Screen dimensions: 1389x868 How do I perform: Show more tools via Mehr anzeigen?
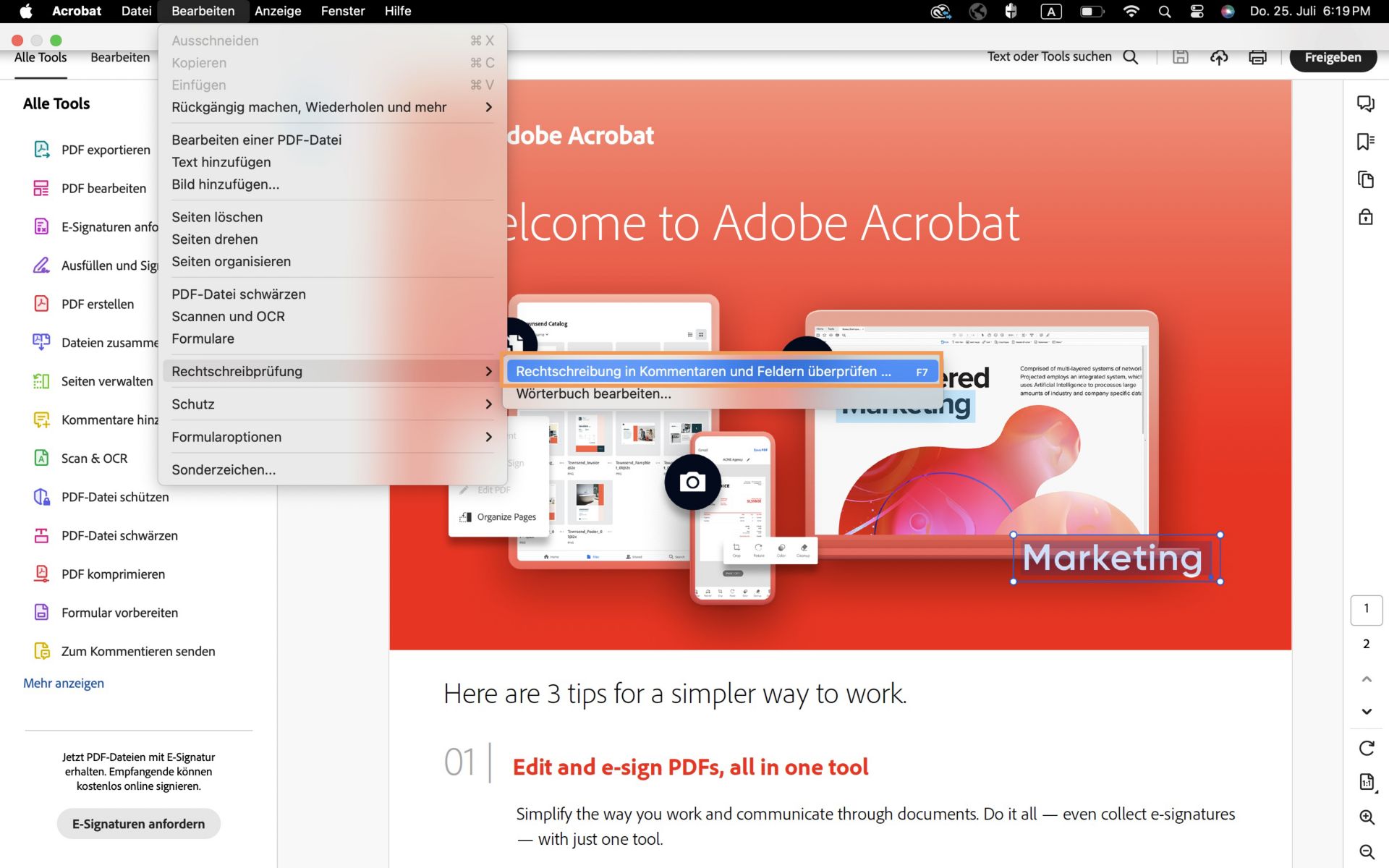coord(64,683)
